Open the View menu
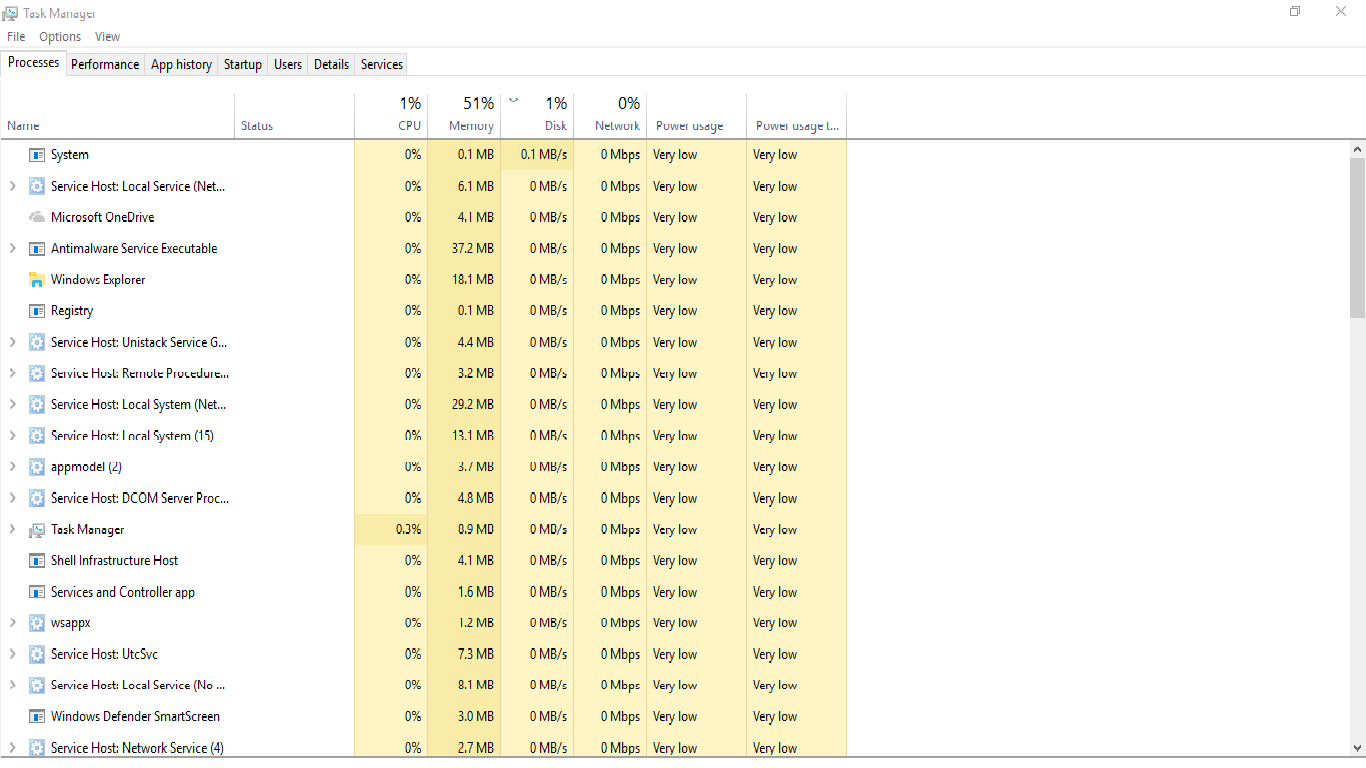 pos(107,37)
